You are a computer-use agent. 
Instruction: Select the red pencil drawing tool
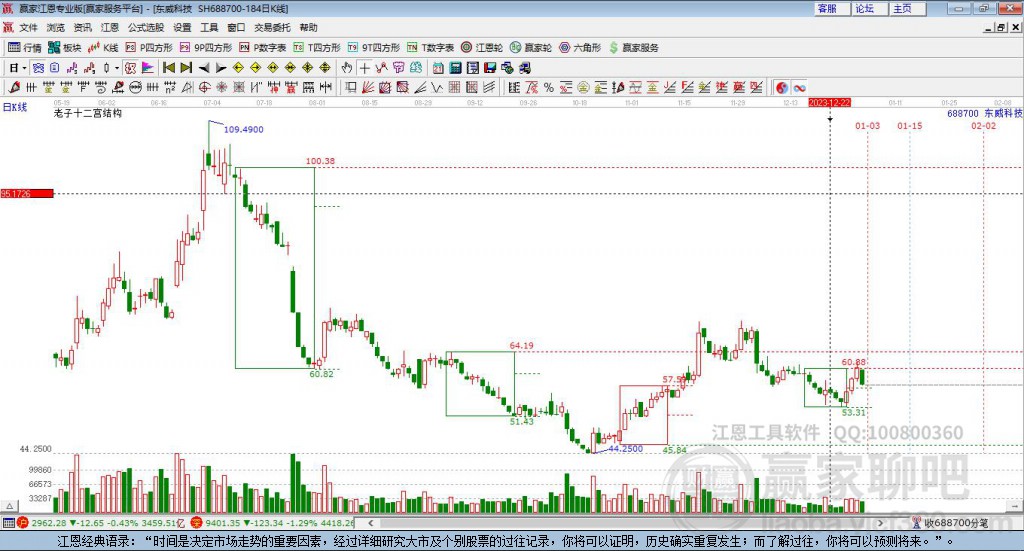point(14,87)
